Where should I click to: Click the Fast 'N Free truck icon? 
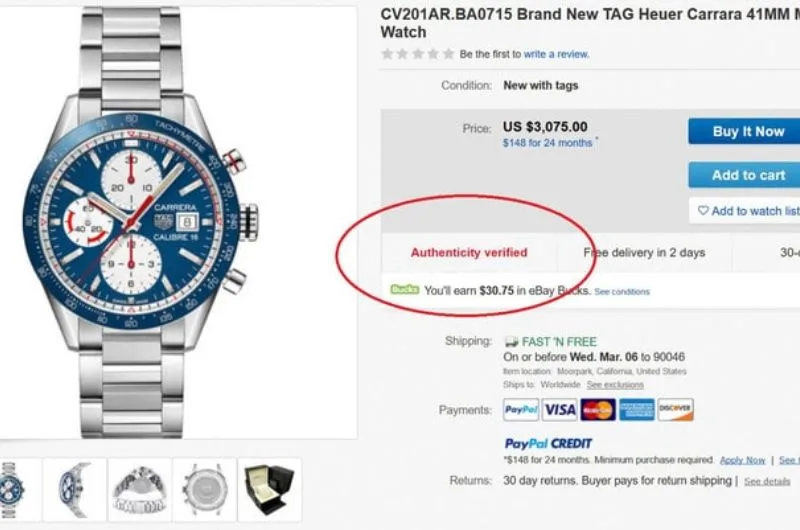[x=511, y=341]
